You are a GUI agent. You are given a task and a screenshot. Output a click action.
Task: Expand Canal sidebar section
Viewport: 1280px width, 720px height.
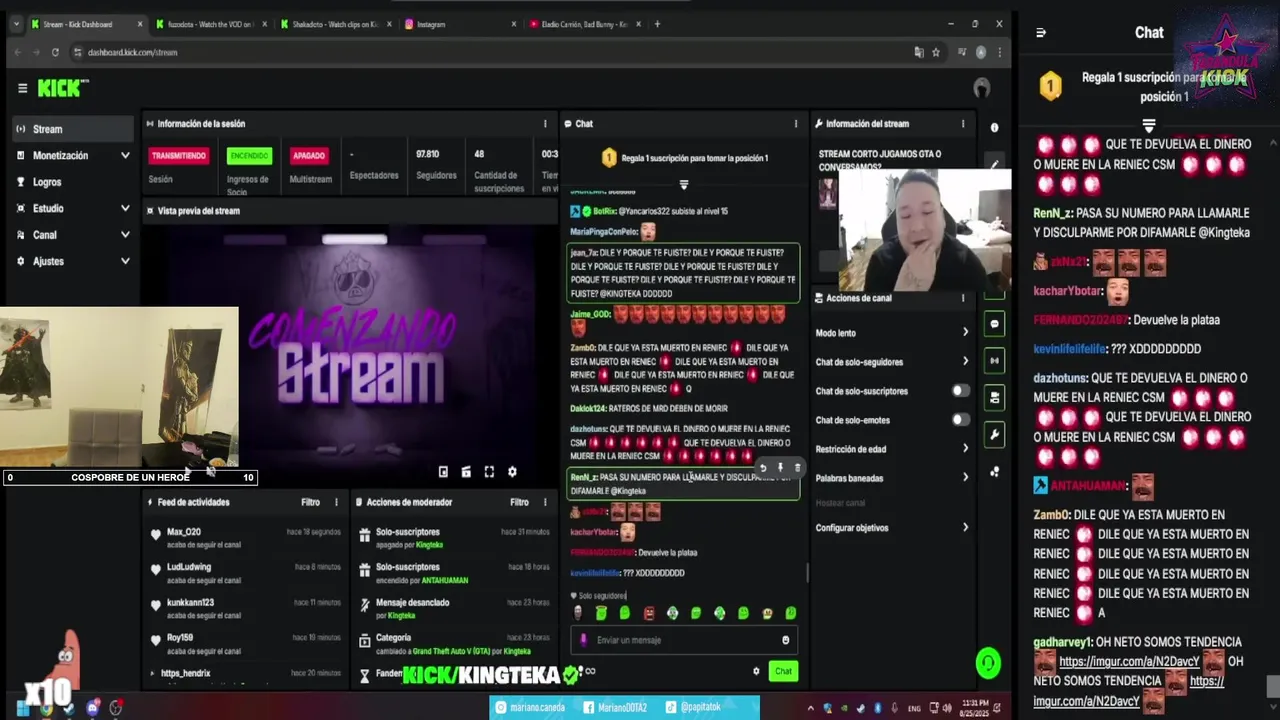click(125, 235)
